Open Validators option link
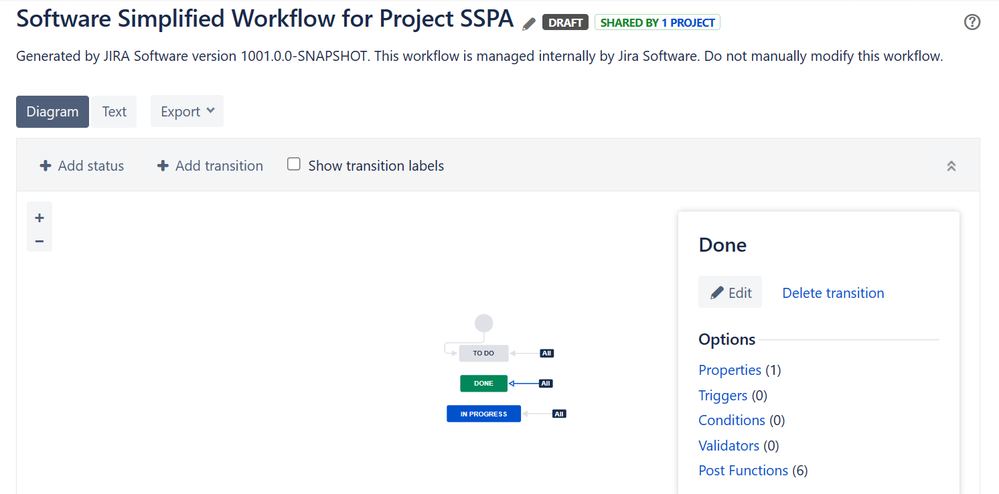 [729, 446]
